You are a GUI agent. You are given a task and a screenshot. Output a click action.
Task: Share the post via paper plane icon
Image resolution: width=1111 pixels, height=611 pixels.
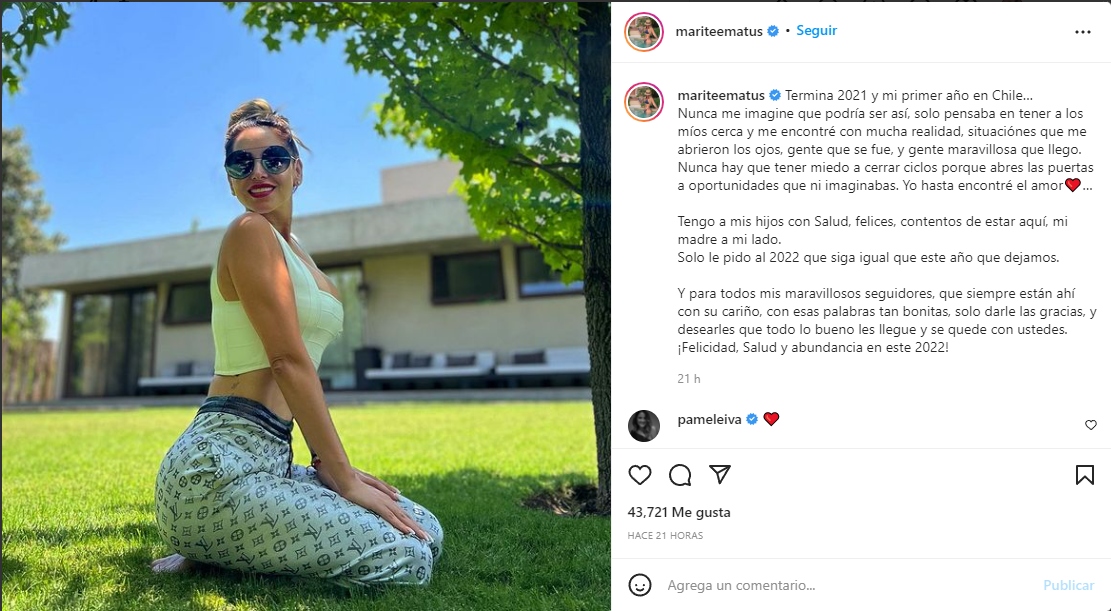click(720, 474)
